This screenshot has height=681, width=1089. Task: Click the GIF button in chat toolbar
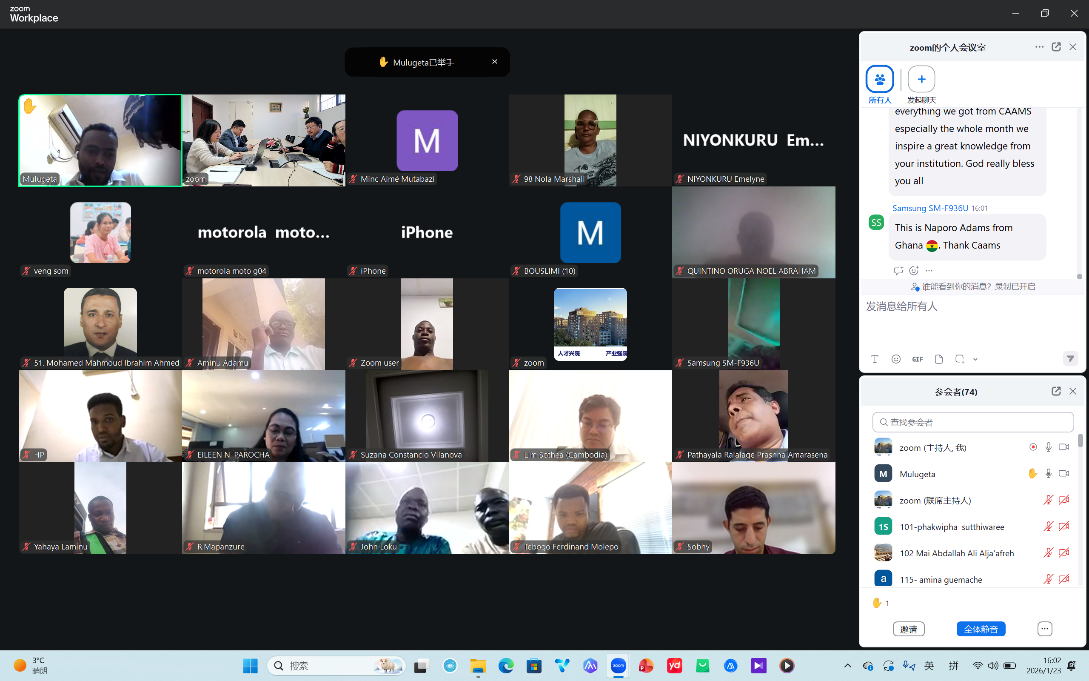pyautogui.click(x=917, y=359)
